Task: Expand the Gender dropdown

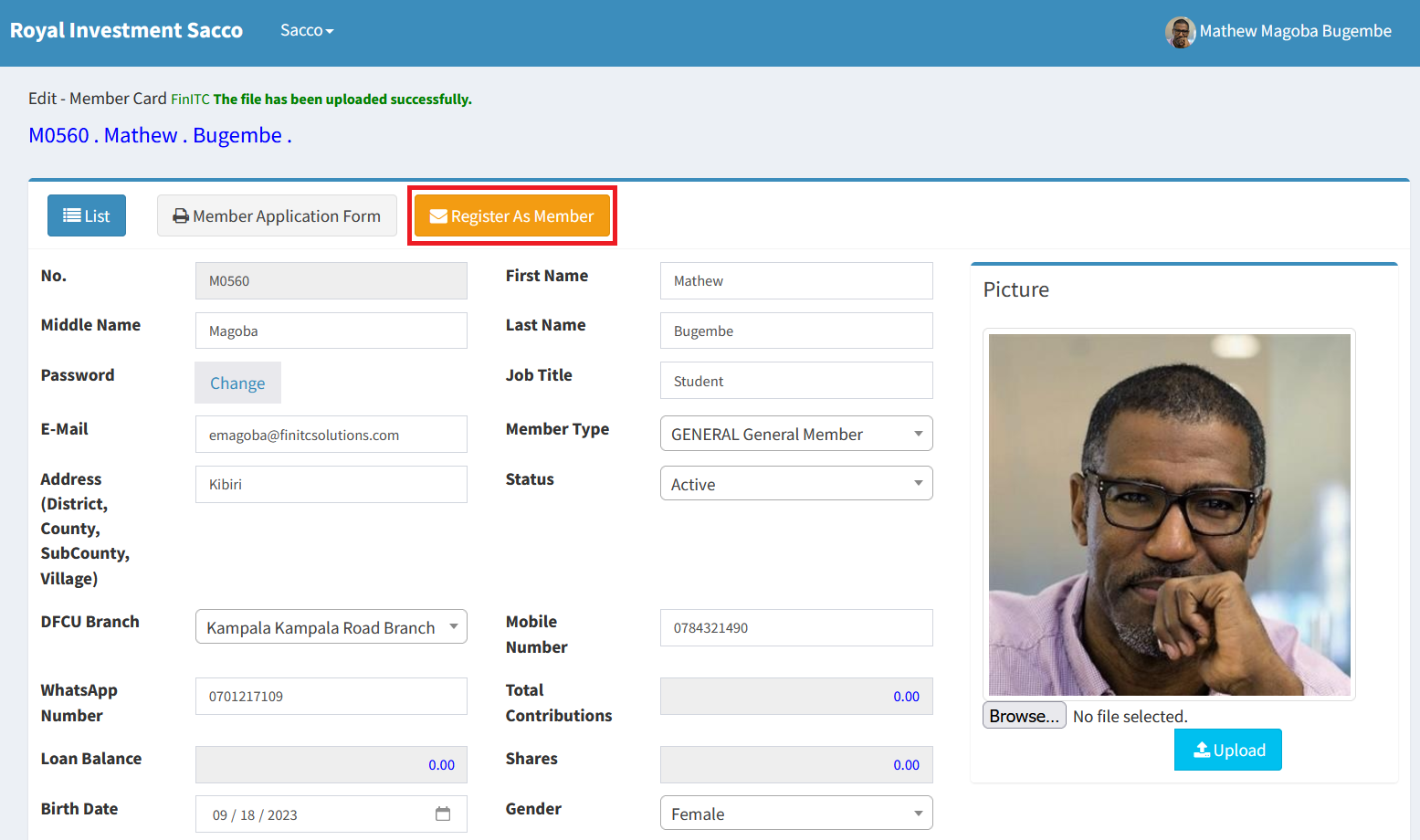Action: (795, 814)
